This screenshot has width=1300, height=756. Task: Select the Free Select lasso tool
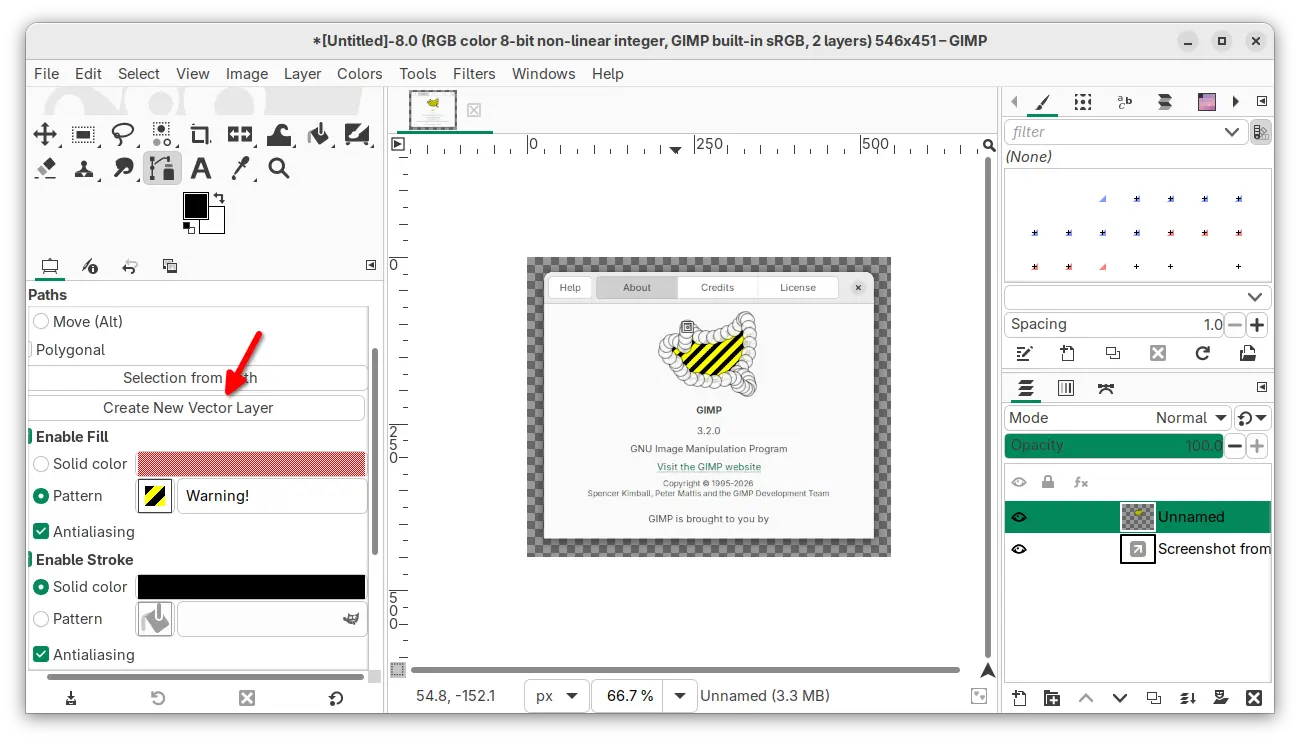tap(123, 135)
